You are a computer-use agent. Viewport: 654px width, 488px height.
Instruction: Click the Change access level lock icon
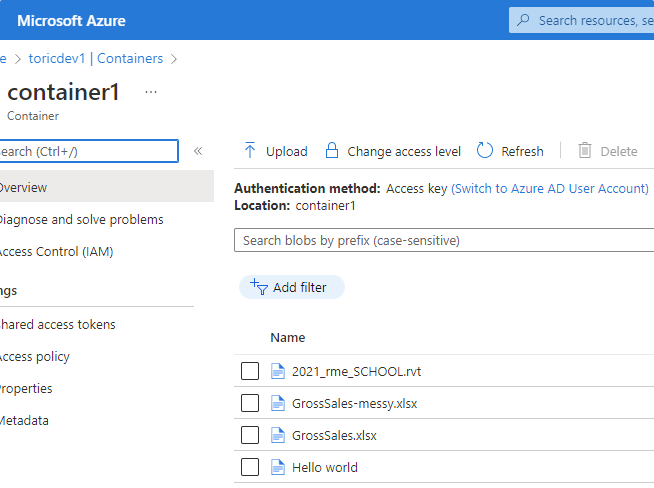[x=332, y=151]
